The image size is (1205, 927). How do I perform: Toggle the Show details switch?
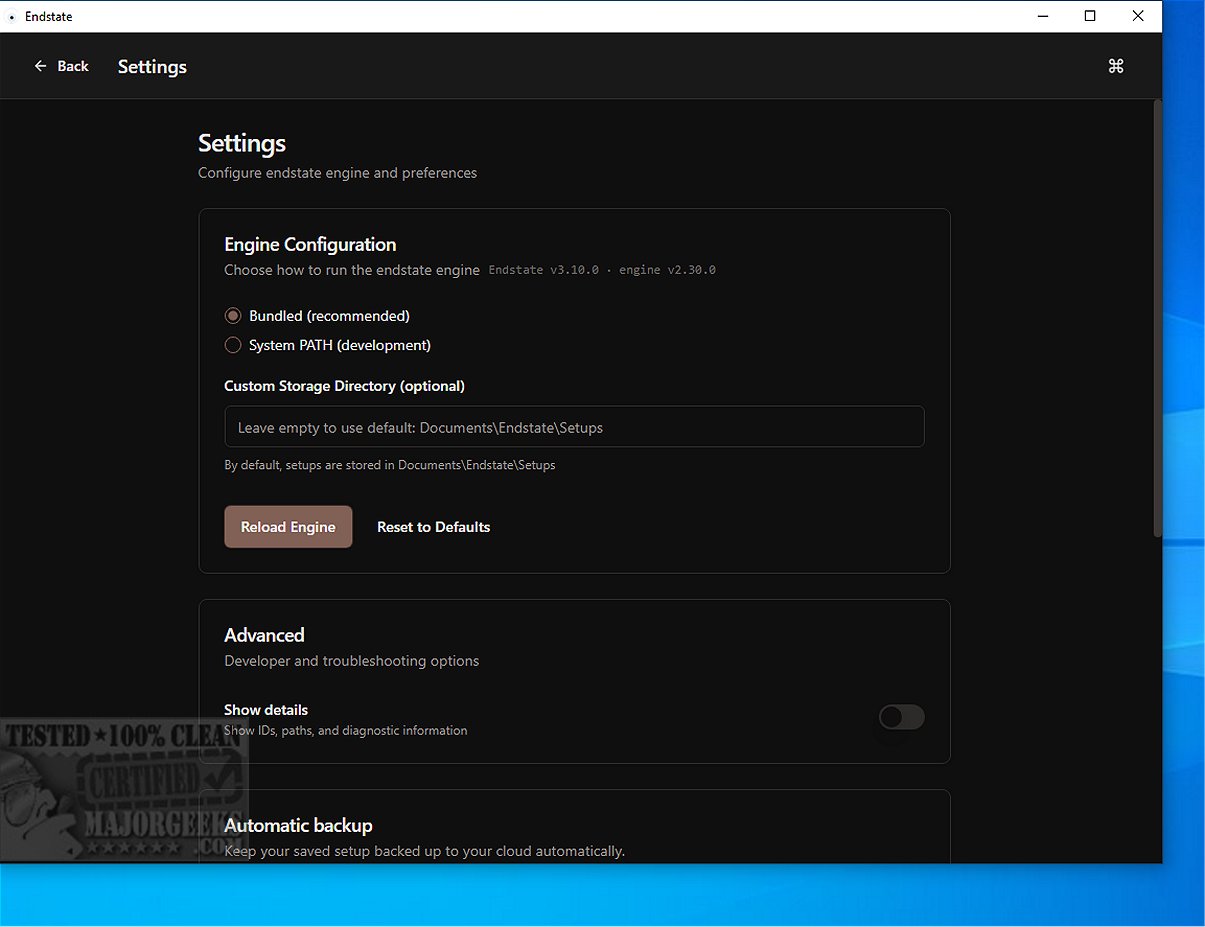coord(901,717)
